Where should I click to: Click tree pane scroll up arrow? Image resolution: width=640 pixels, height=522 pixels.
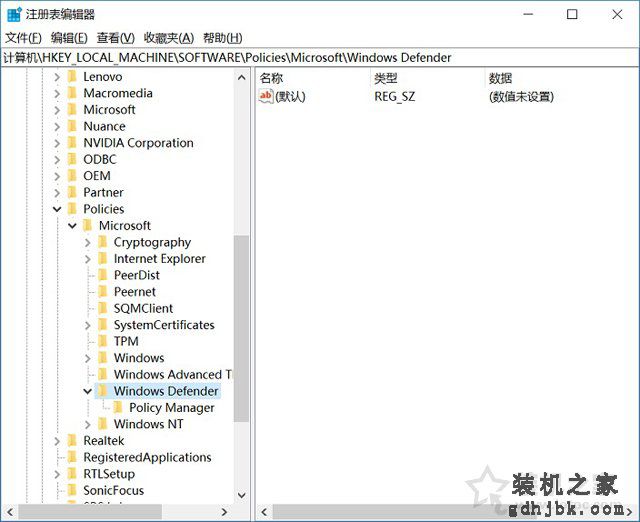point(242,78)
